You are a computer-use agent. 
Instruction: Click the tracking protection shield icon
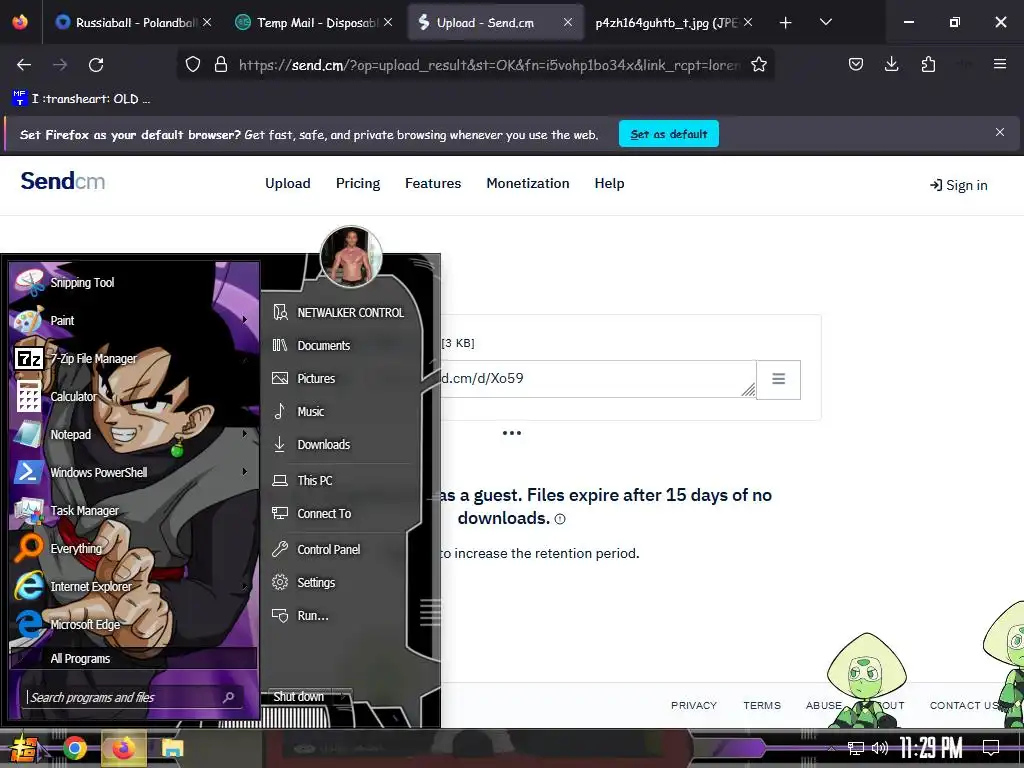click(x=193, y=65)
